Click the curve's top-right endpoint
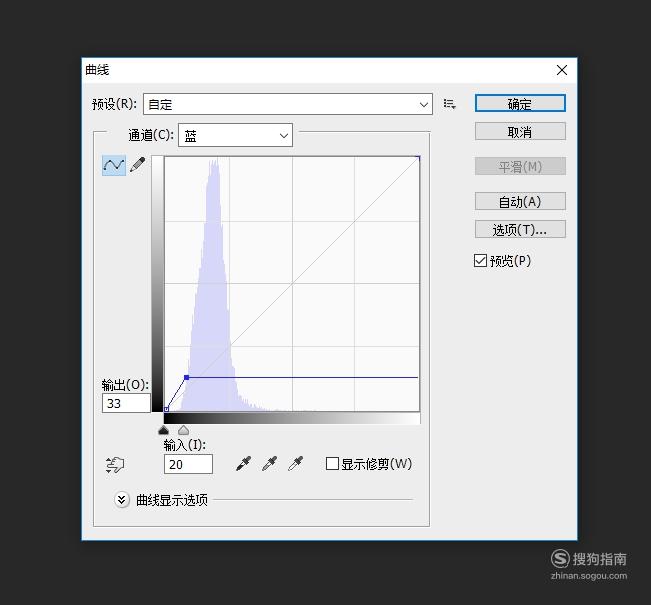This screenshot has height=605, width=651. (x=418, y=157)
